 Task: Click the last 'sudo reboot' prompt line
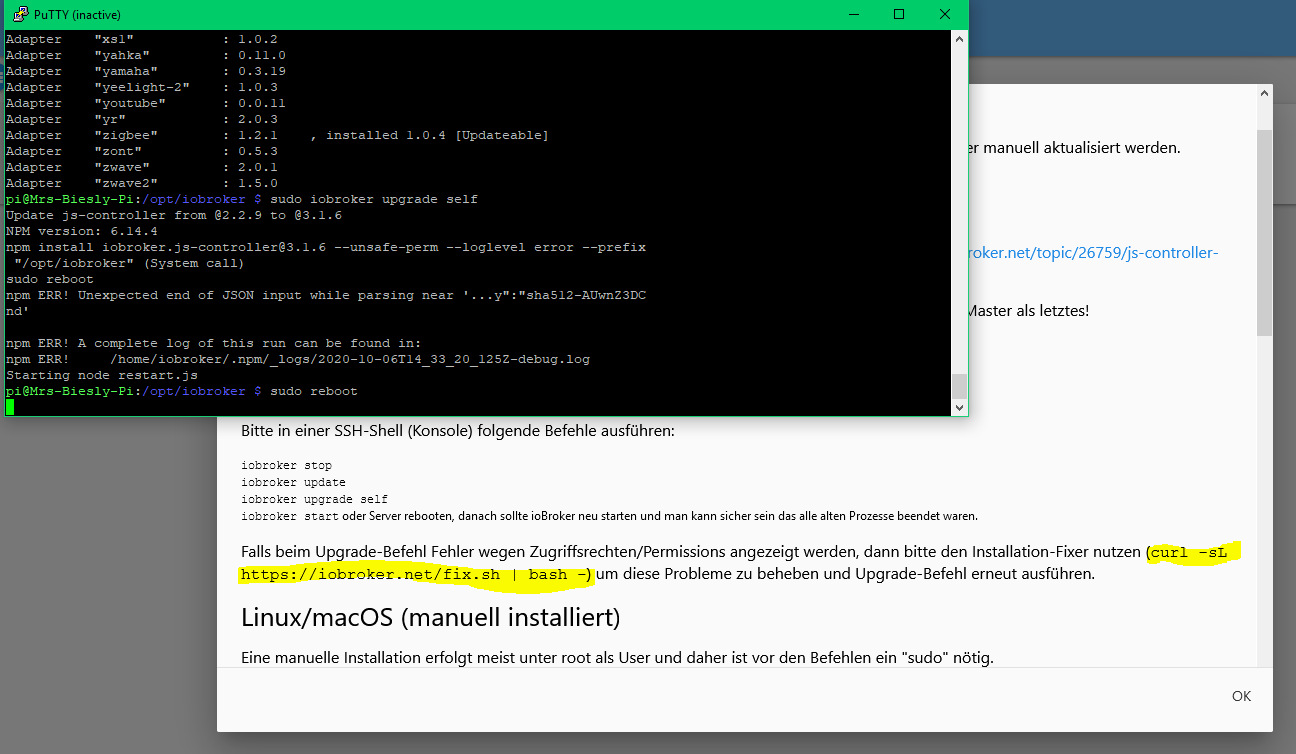point(182,391)
